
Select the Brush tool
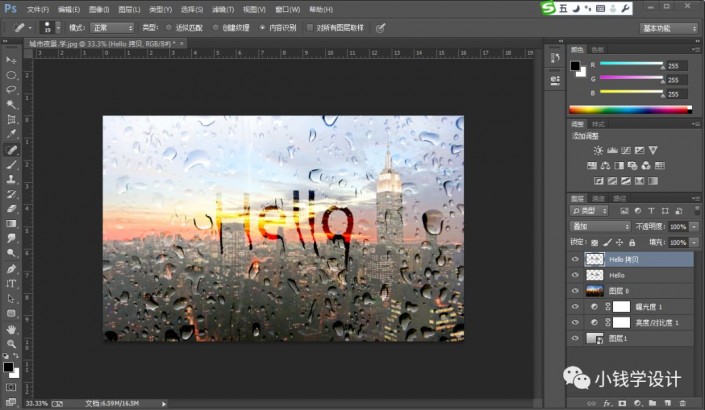11,165
